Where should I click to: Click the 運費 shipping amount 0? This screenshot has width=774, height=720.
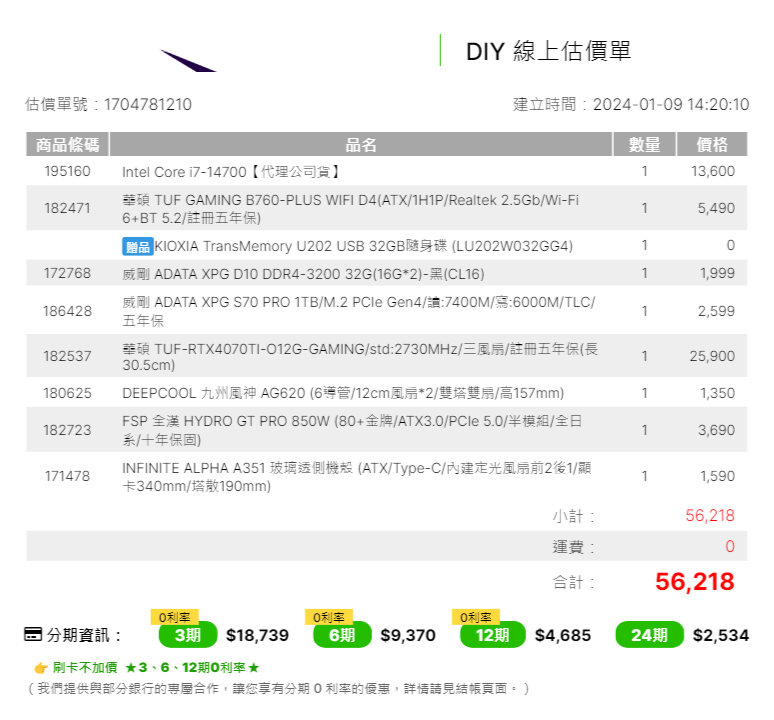pyautogui.click(x=730, y=547)
